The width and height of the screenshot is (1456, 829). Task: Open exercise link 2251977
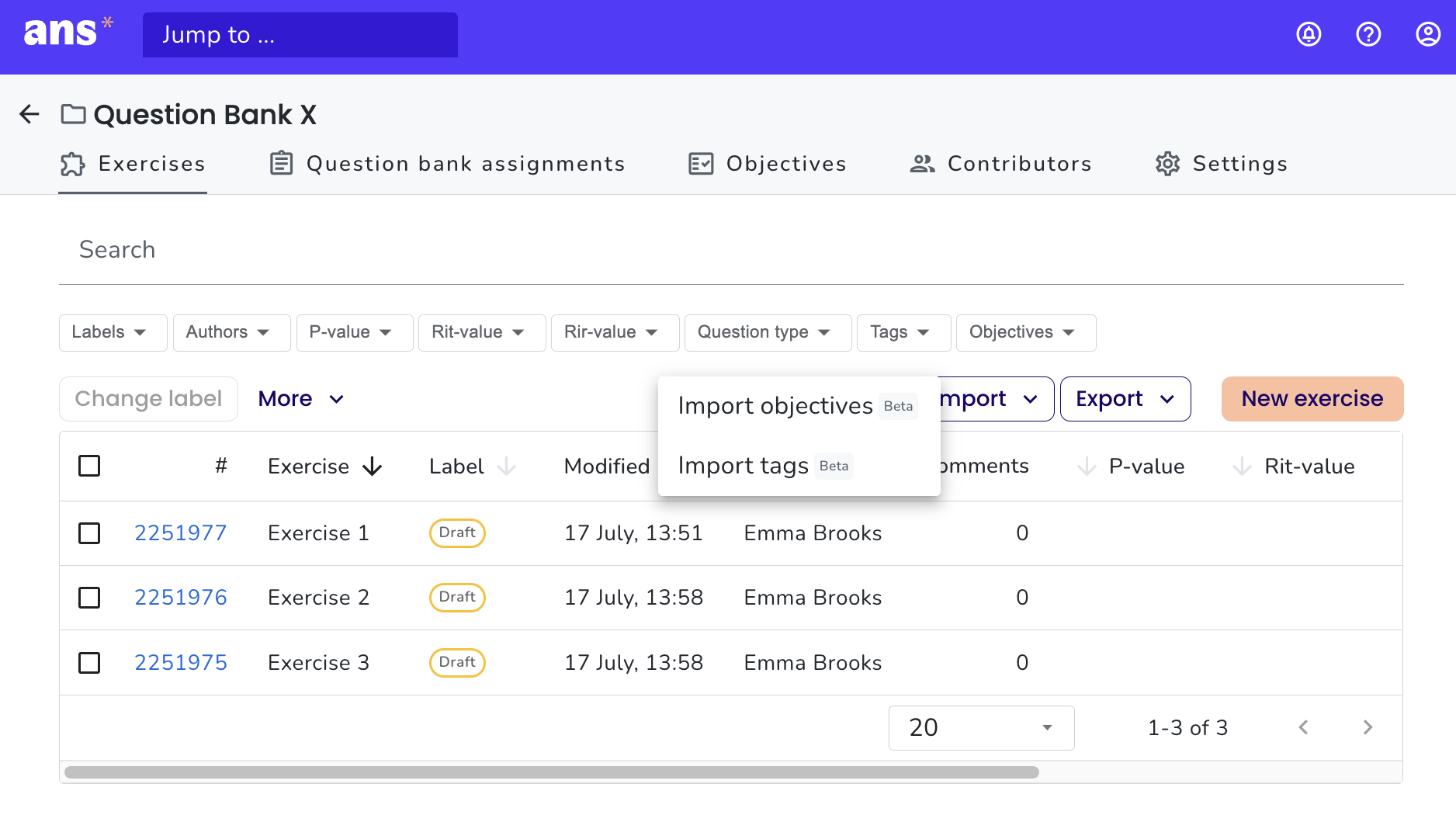point(181,533)
